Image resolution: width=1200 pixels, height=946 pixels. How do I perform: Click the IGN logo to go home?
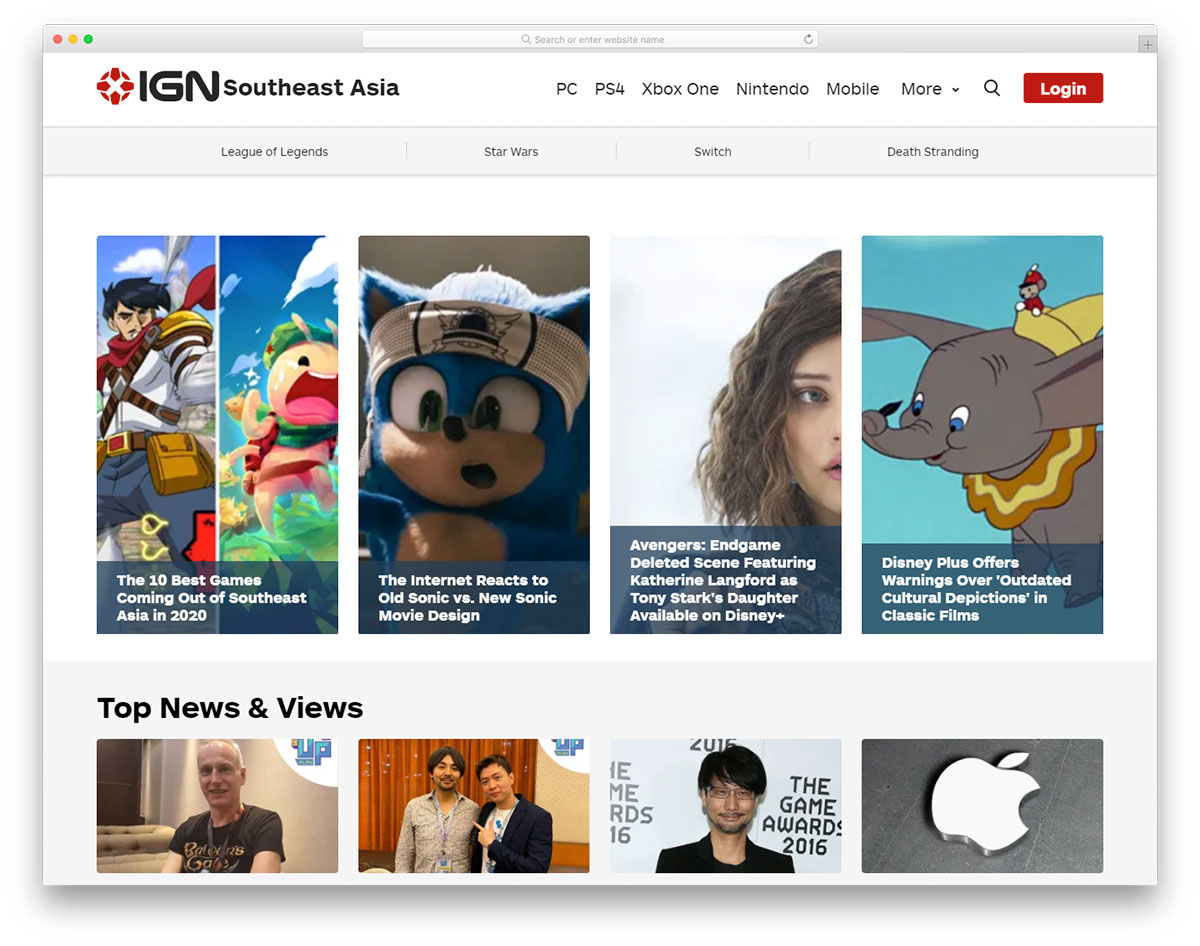pos(155,87)
